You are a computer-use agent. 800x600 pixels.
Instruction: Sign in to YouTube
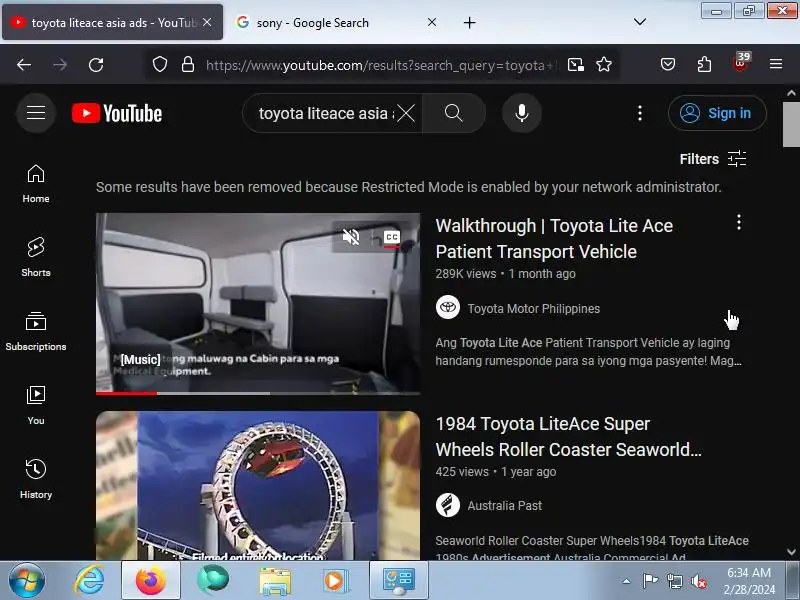tap(717, 113)
